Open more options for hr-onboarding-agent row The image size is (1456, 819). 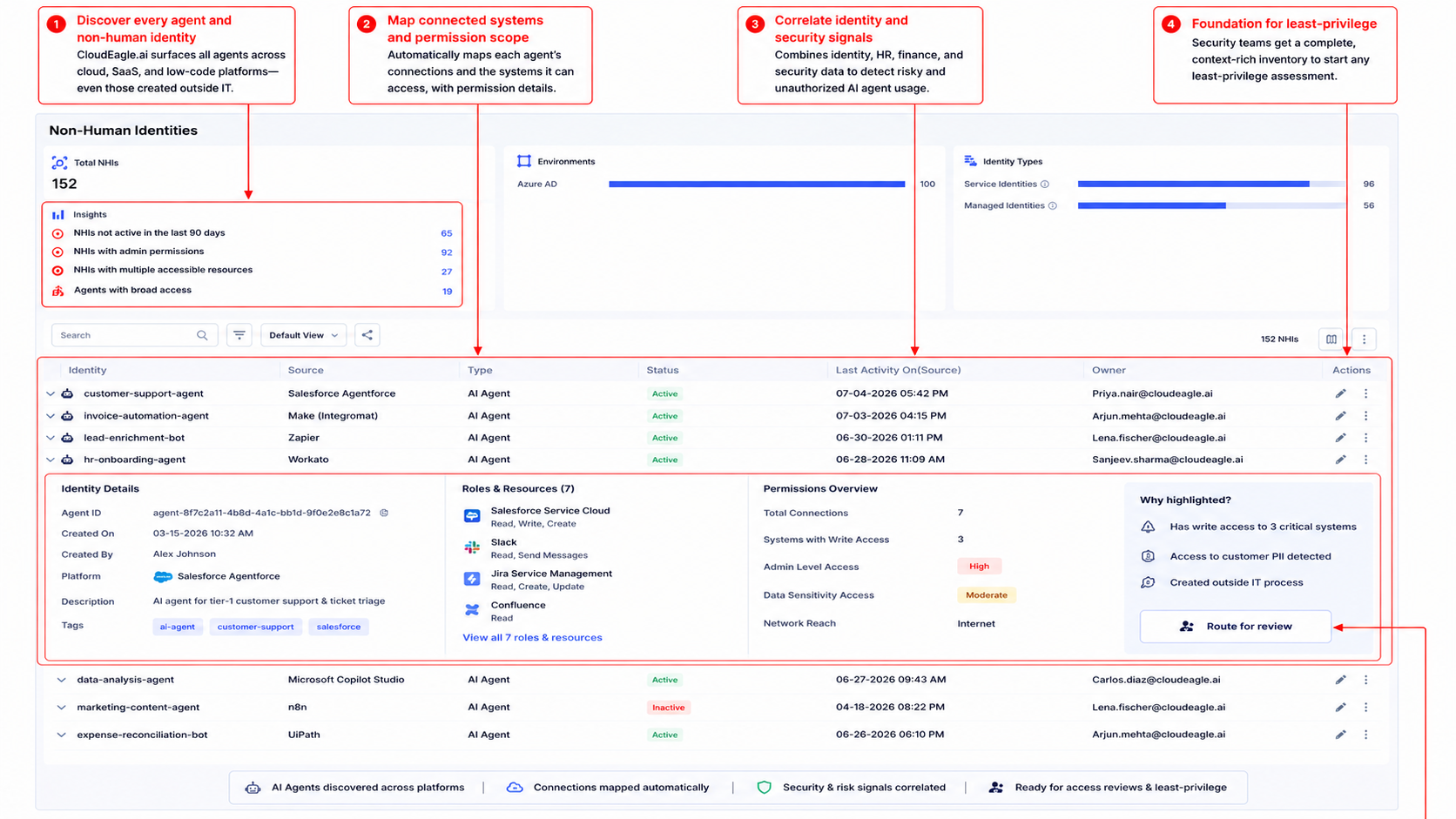click(x=1365, y=460)
